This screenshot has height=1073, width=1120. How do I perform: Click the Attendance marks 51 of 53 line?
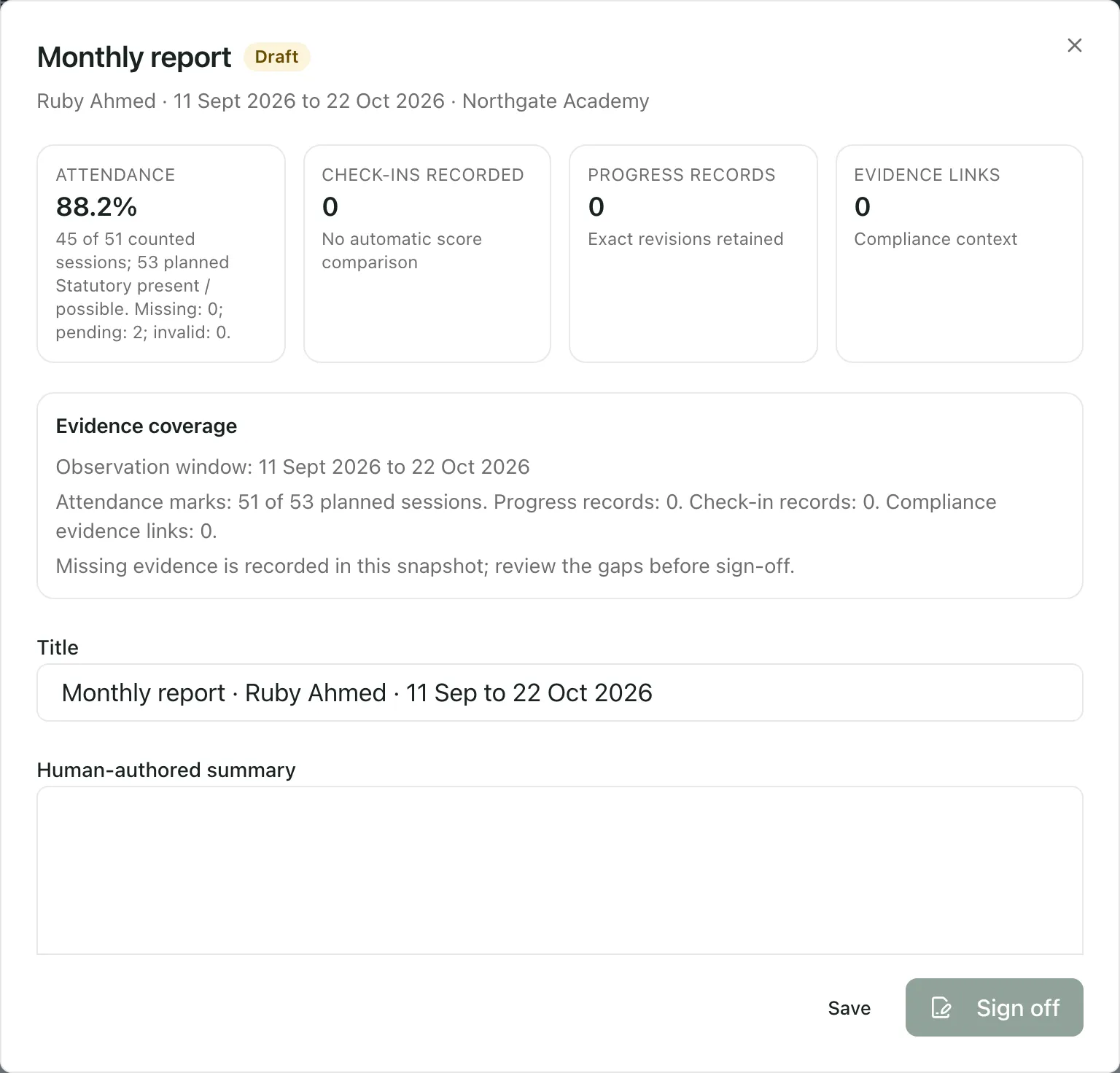(x=526, y=516)
